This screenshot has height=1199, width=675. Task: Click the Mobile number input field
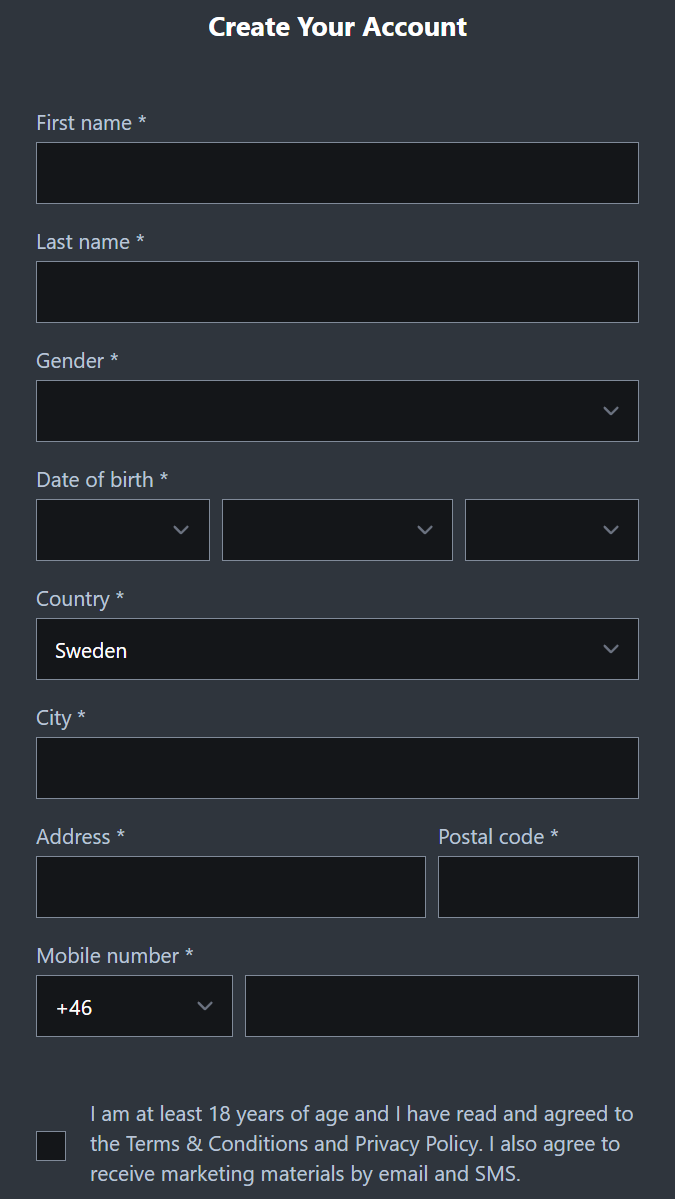pos(441,1006)
